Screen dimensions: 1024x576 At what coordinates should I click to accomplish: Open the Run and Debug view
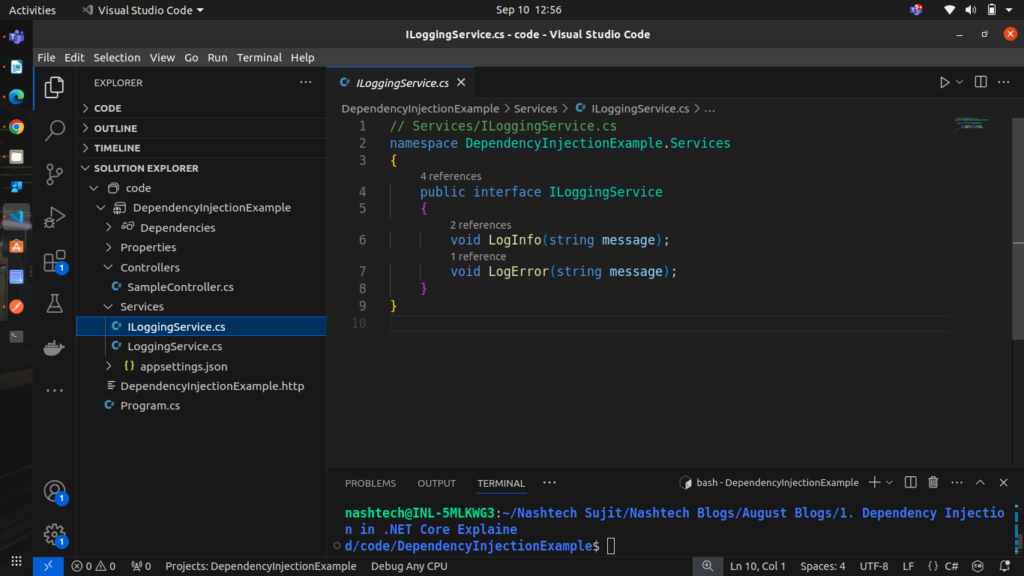pos(55,217)
